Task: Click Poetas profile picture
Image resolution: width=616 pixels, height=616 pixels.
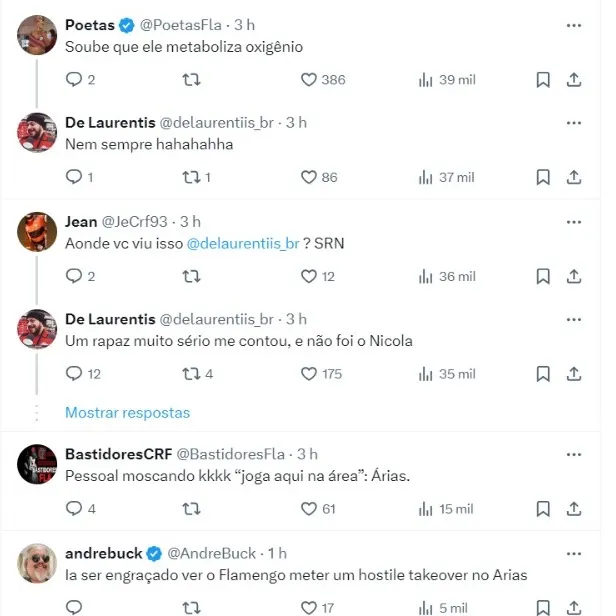Action: point(37,35)
